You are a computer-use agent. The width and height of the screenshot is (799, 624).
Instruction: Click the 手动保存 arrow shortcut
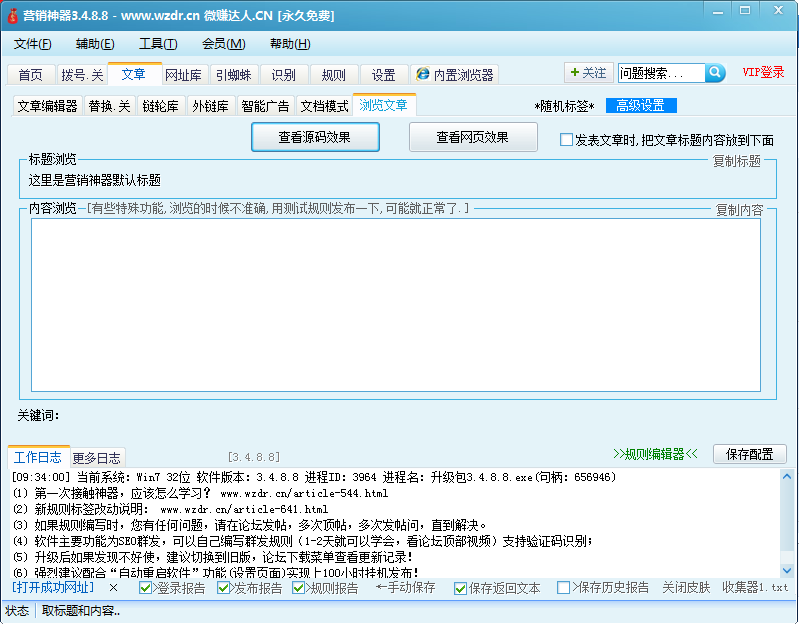pyautogui.click(x=405, y=588)
